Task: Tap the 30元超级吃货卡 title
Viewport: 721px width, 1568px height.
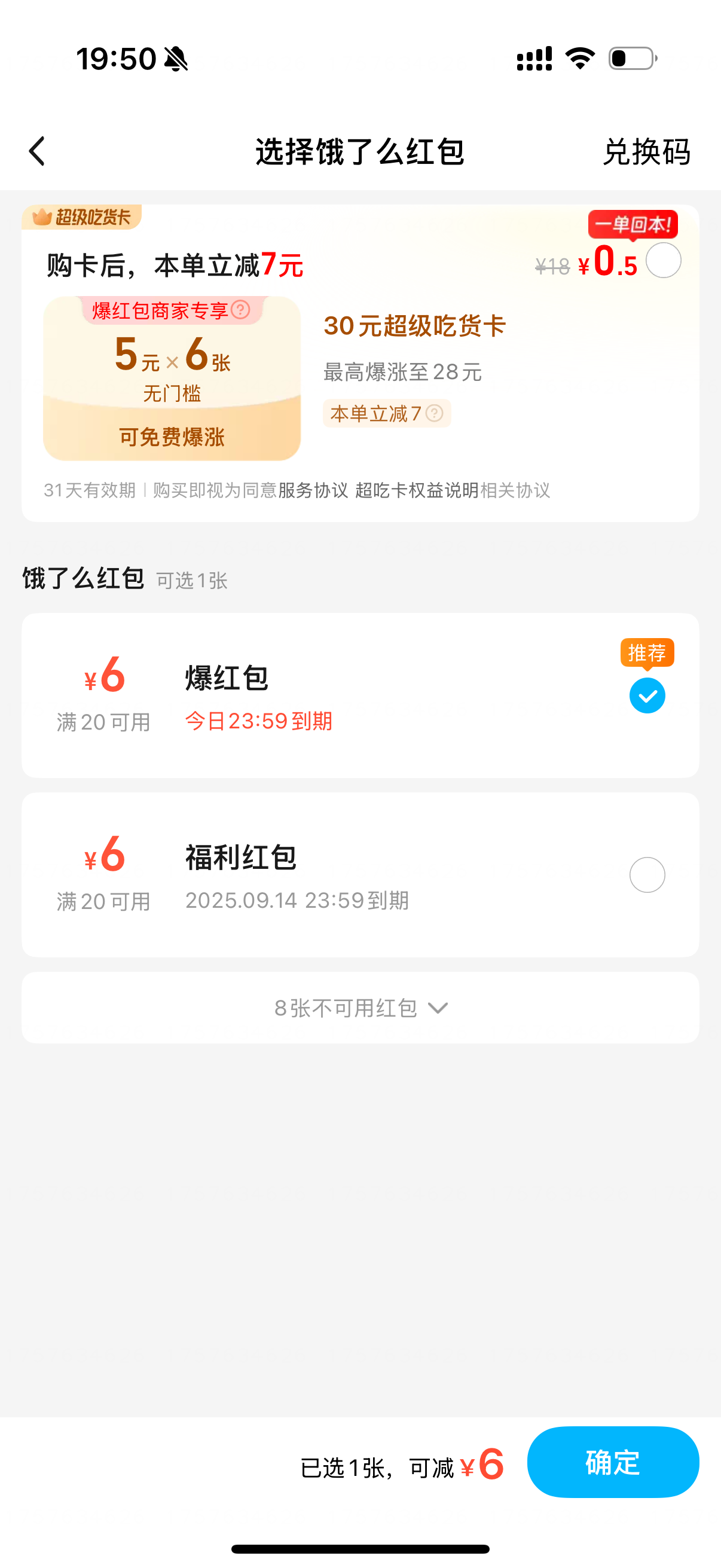Action: pyautogui.click(x=414, y=326)
